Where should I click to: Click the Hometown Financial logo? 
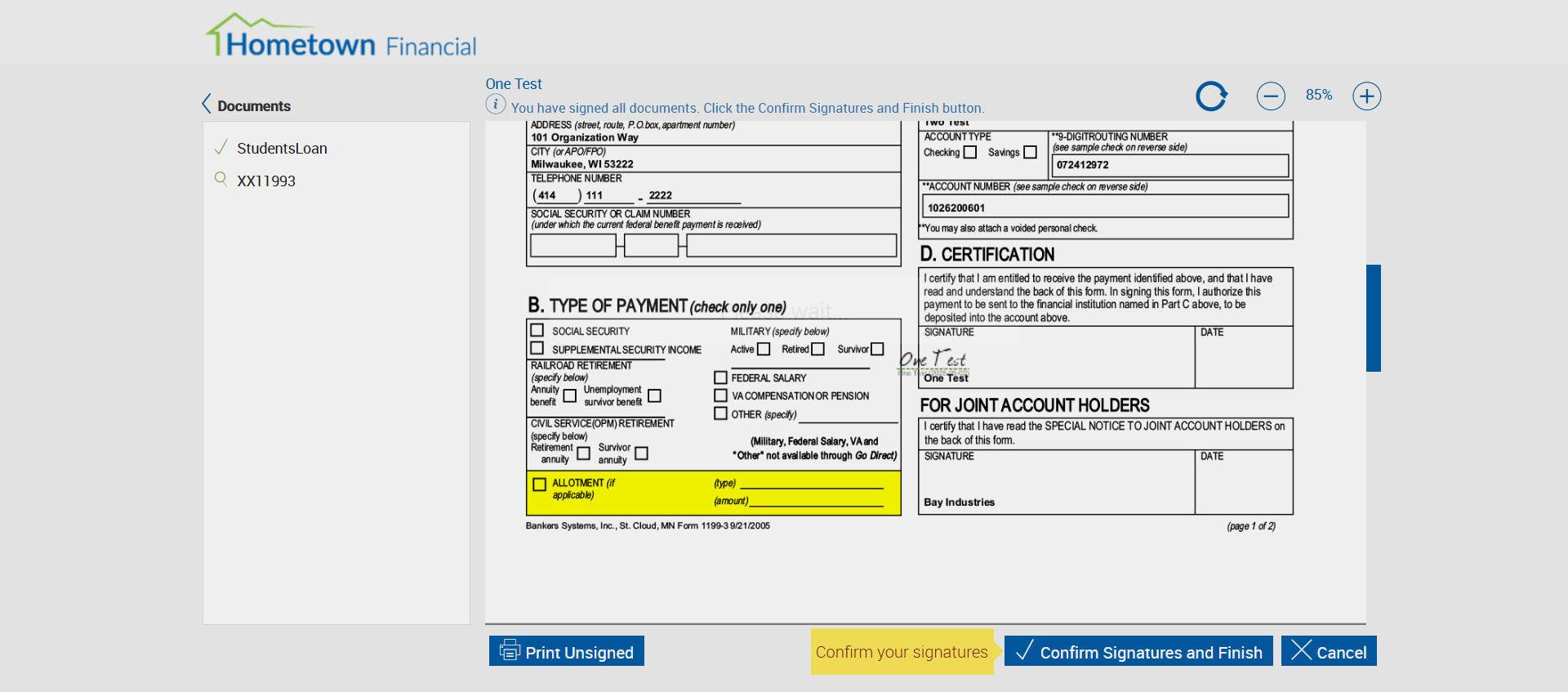coord(341,36)
